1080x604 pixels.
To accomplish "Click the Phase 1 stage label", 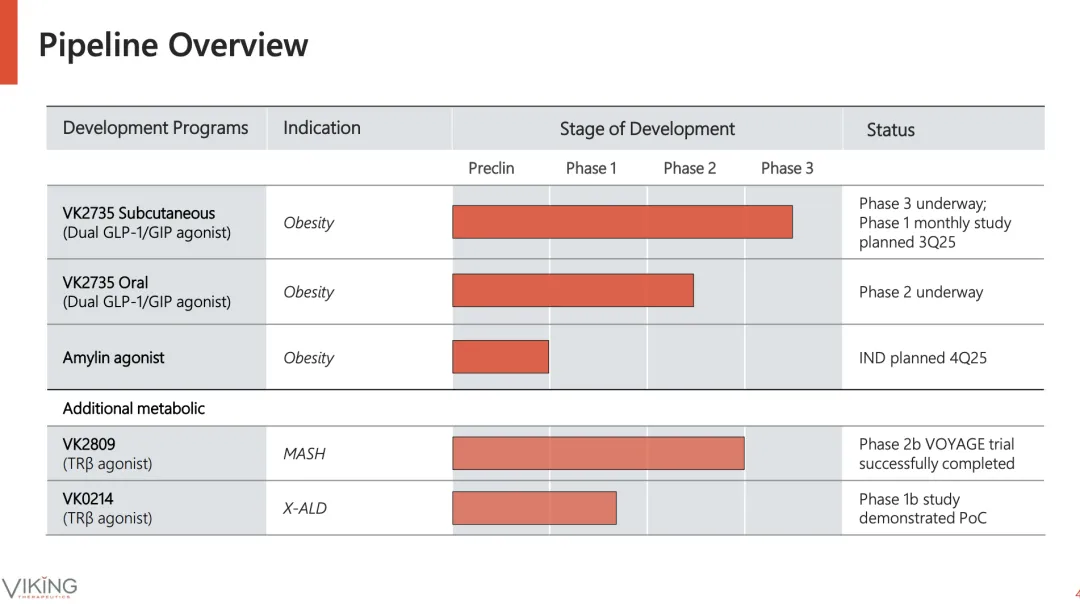I will pos(591,168).
